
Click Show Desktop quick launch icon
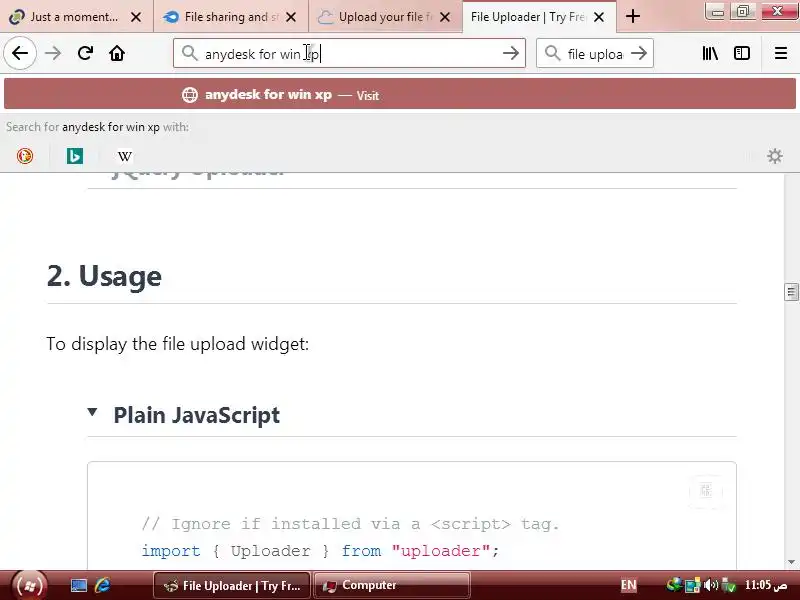(79, 586)
